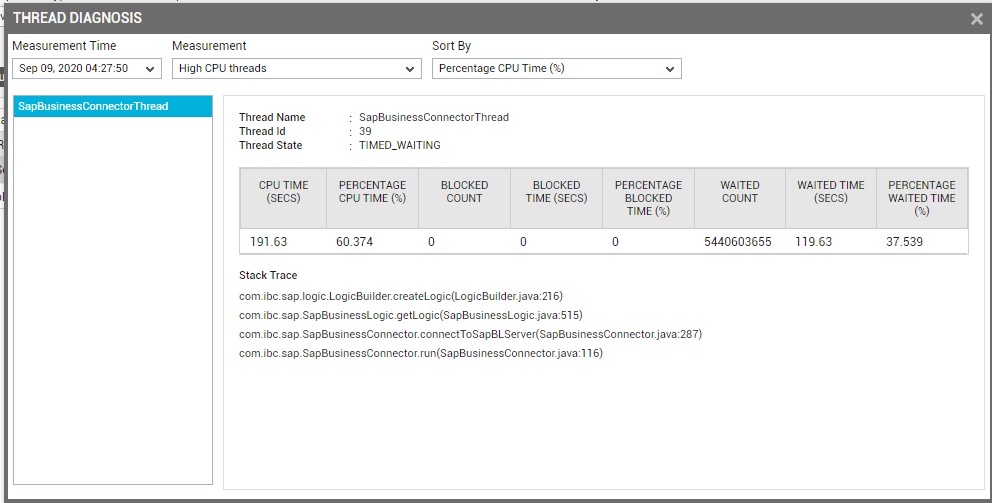
Task: Click the CPU TIME (SECS) column header
Action: point(283,198)
